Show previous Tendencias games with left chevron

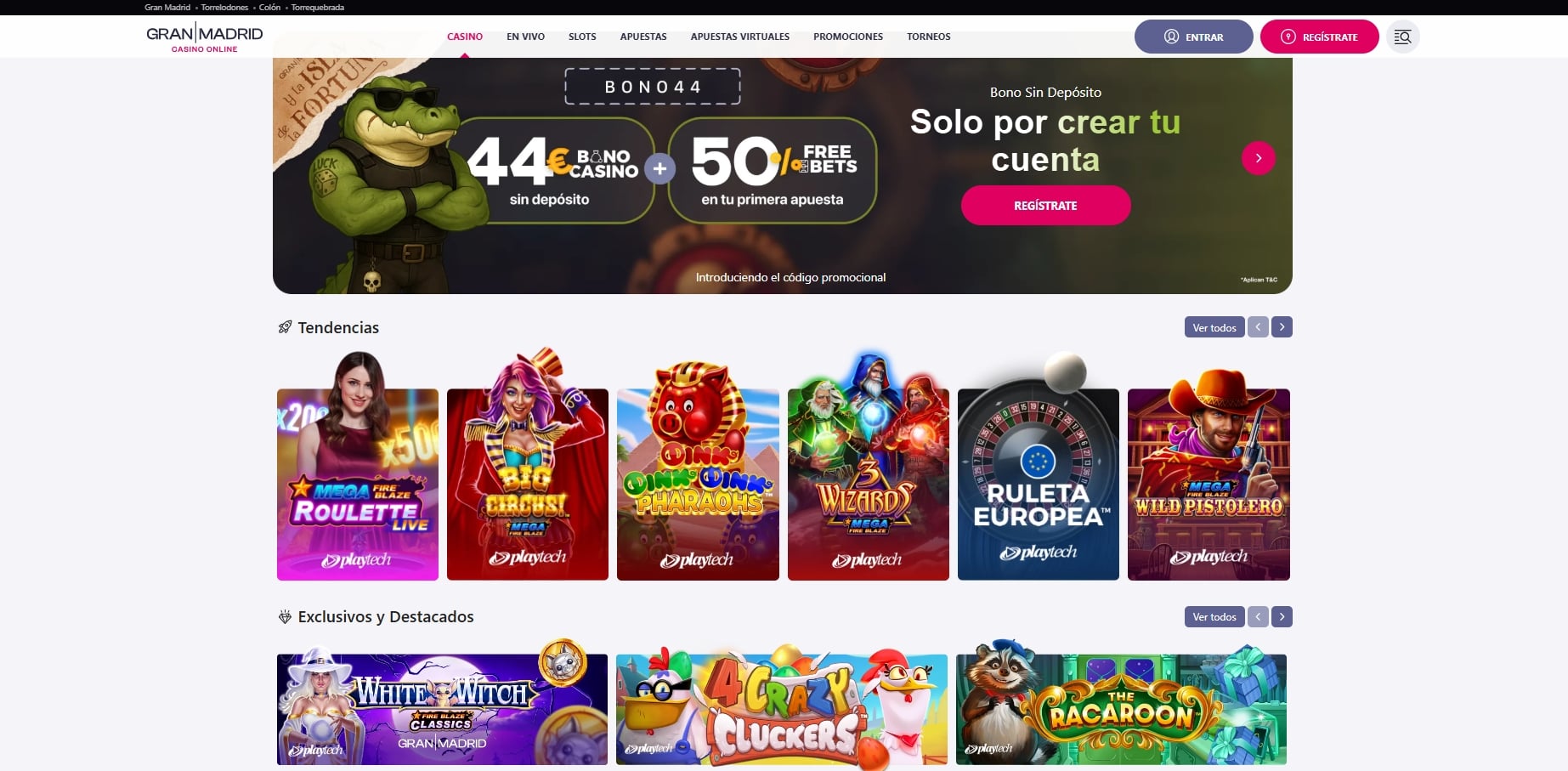click(x=1258, y=327)
